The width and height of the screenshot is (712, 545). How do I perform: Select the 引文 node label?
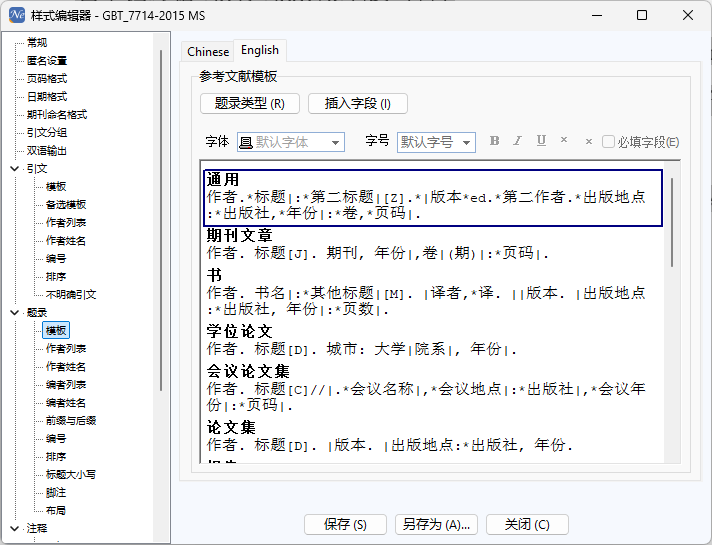[37, 169]
